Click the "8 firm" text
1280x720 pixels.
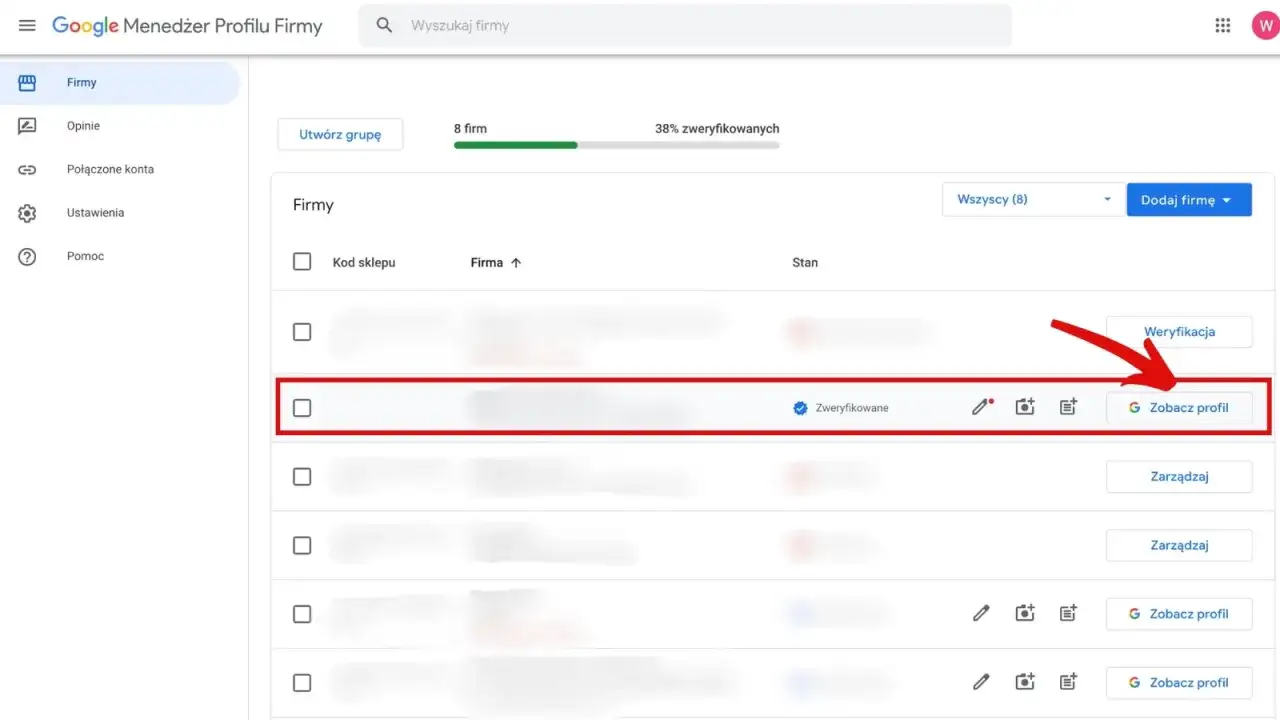pyautogui.click(x=470, y=129)
